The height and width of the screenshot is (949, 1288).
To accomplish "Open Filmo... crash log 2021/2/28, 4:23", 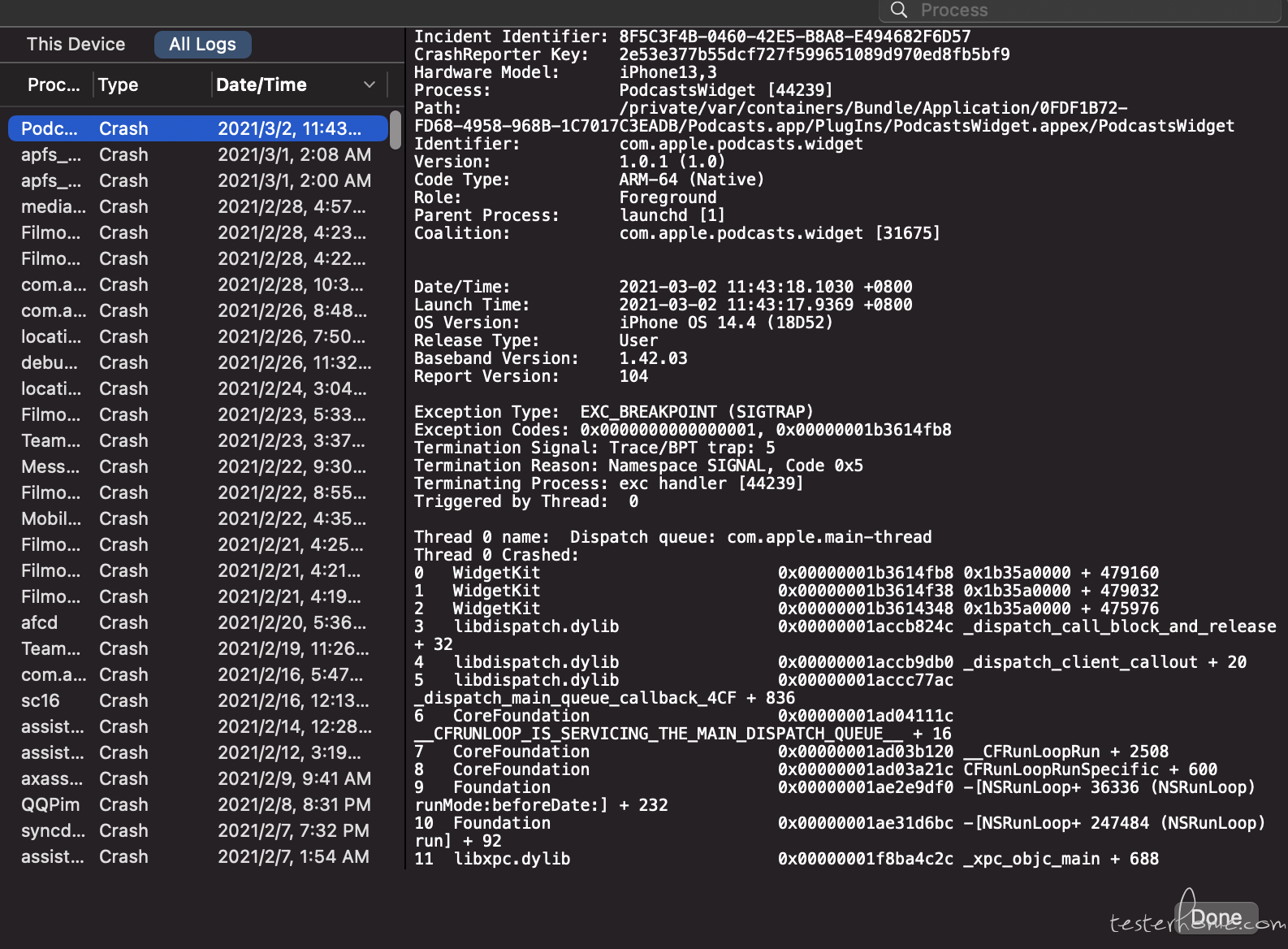I will click(198, 232).
